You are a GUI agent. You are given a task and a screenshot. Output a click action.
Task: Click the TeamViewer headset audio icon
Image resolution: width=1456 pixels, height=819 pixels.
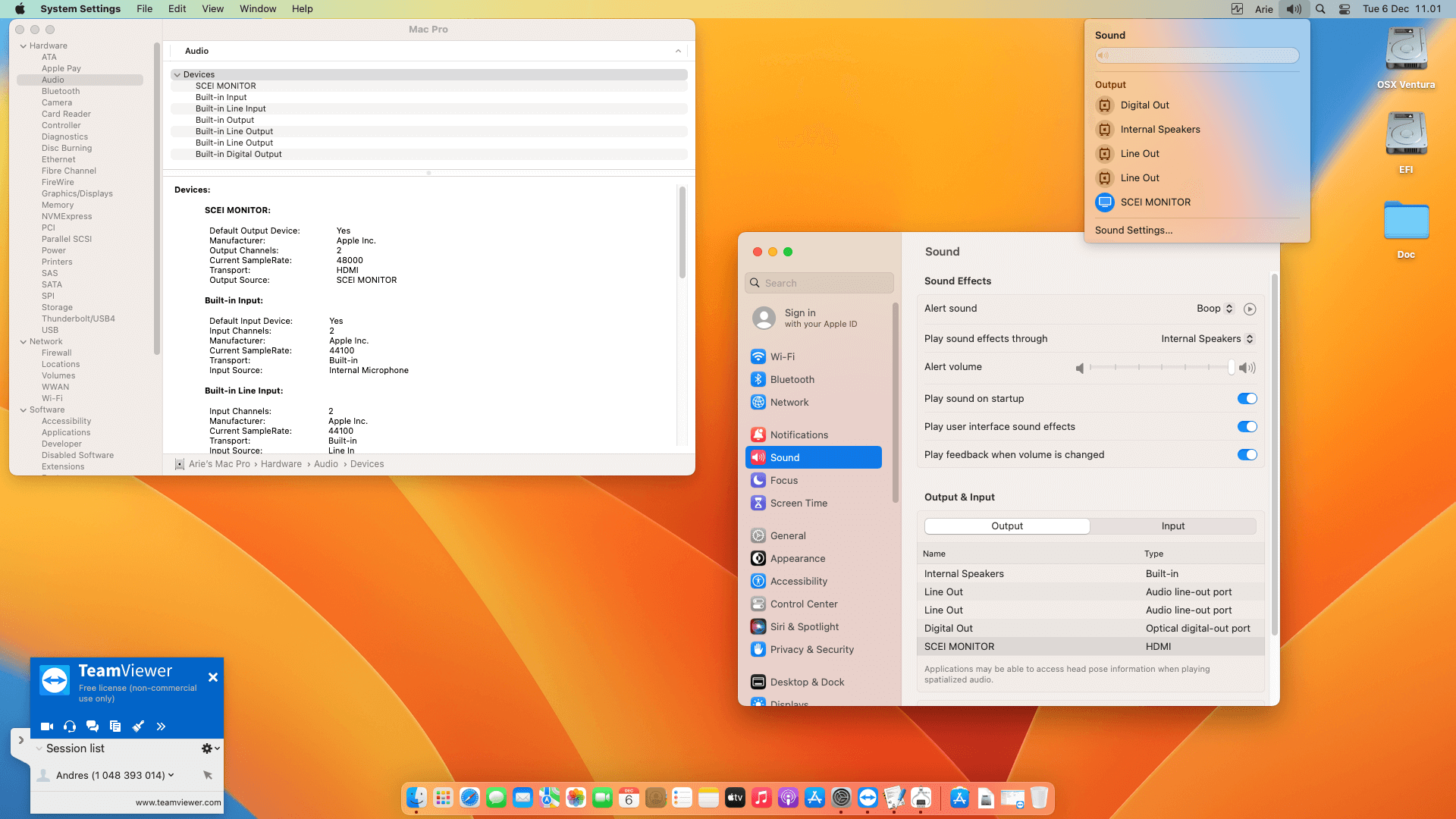[70, 726]
